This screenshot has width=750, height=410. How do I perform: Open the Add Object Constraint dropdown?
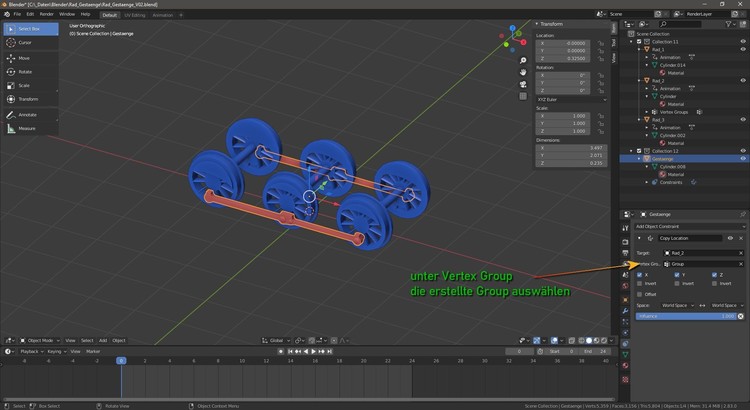click(x=690, y=226)
